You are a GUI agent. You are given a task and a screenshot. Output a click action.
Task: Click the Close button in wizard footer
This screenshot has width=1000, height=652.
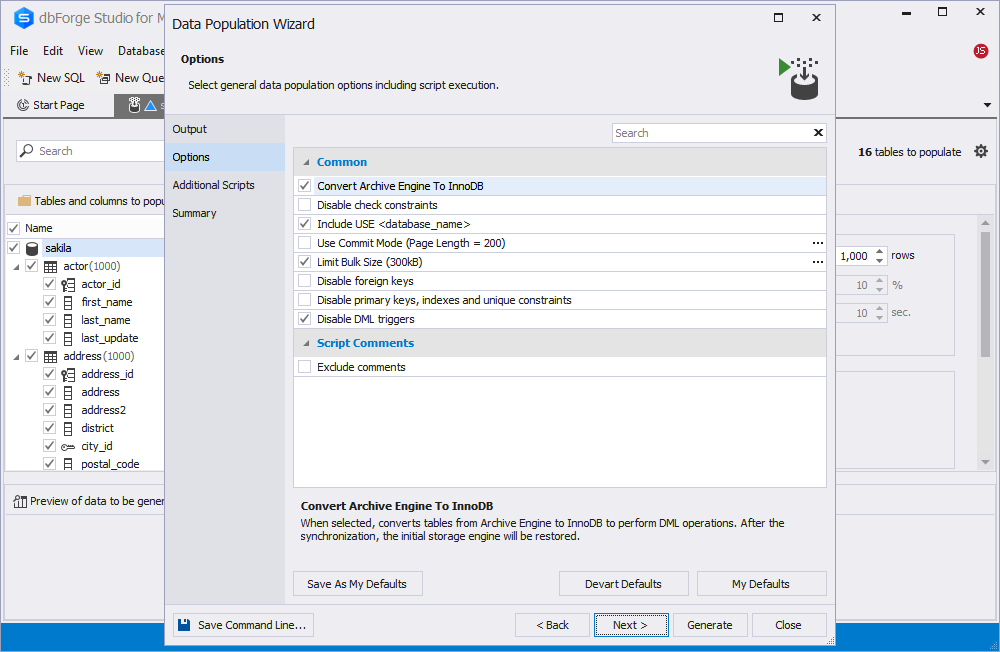[789, 625]
